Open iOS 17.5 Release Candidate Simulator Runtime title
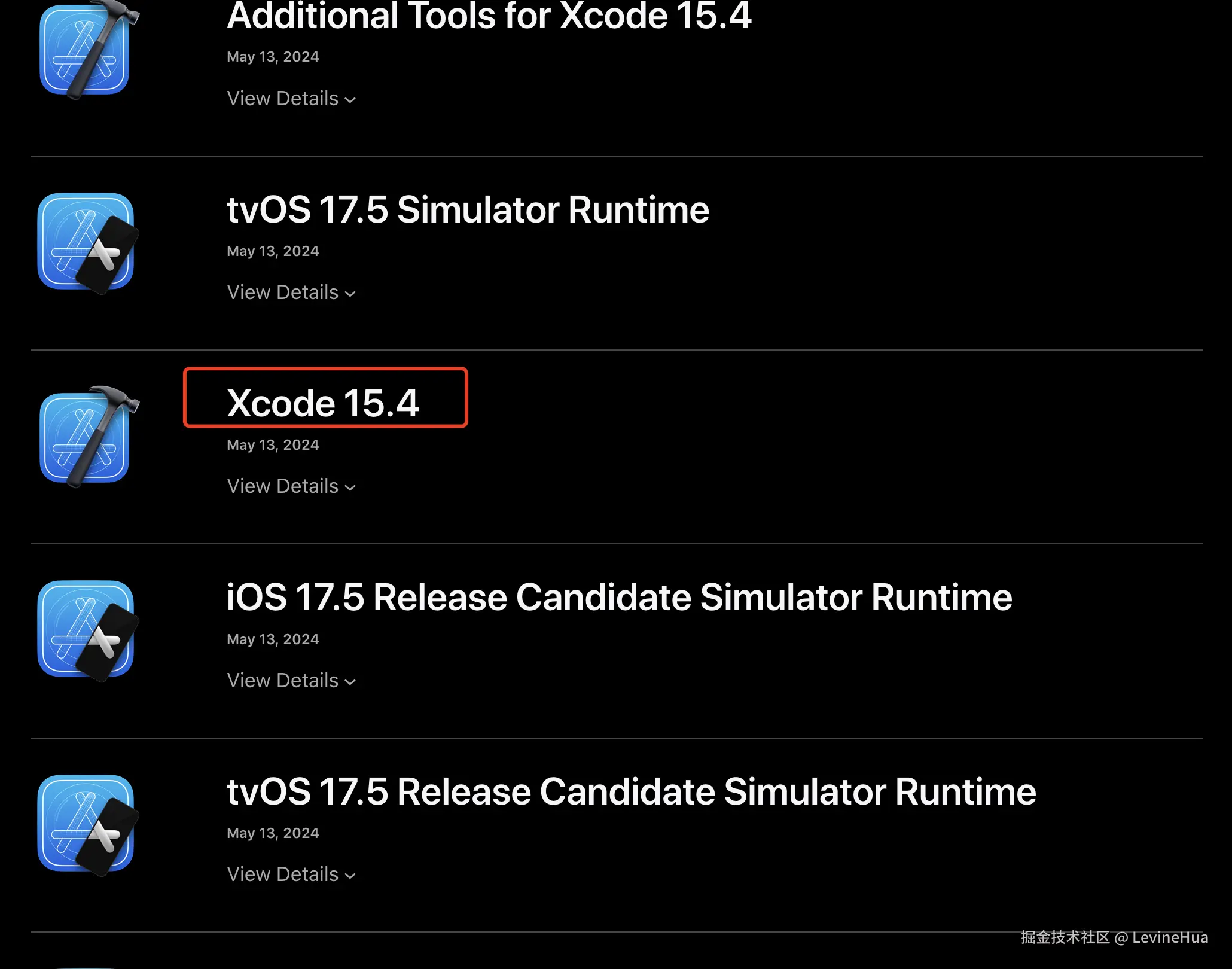1232x969 pixels. click(619, 598)
